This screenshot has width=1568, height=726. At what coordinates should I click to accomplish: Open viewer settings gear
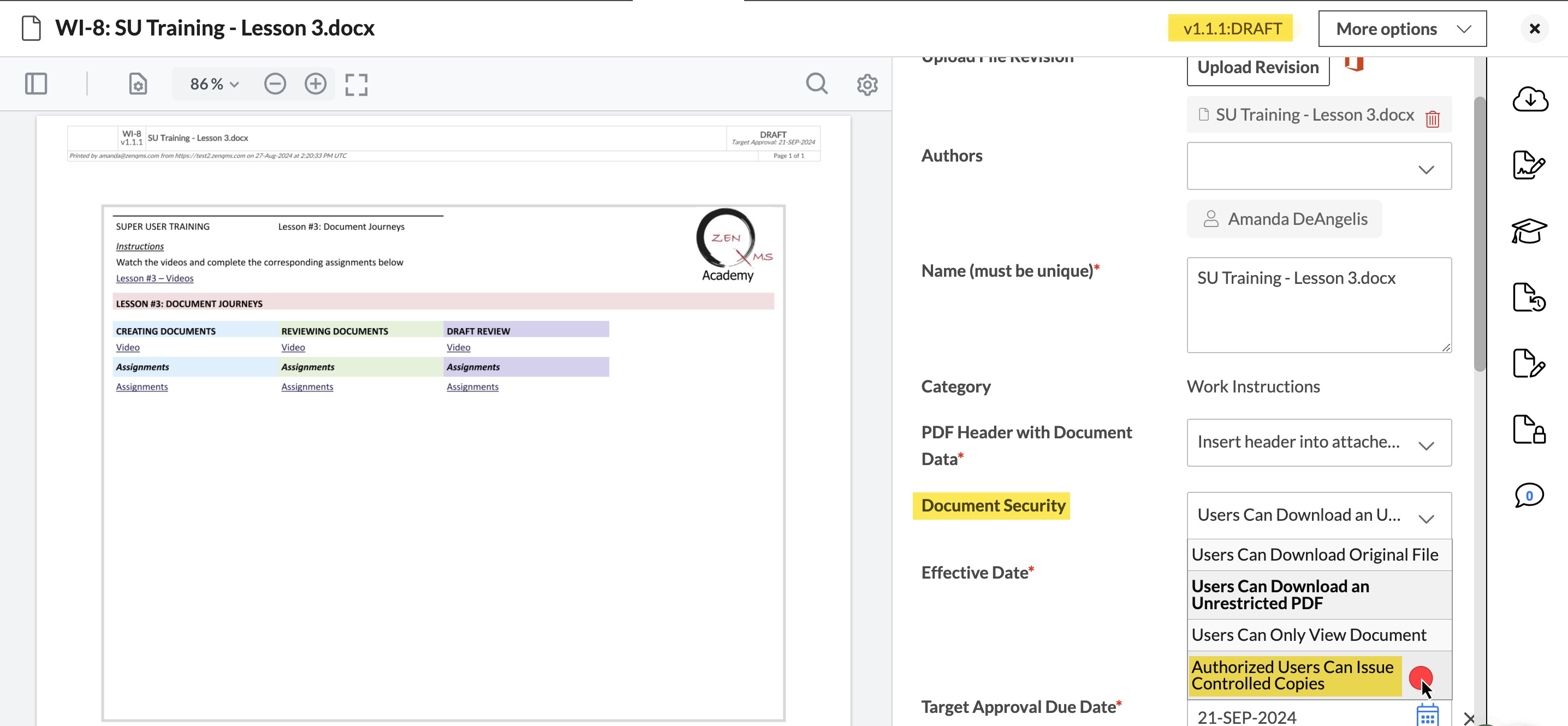coord(868,85)
